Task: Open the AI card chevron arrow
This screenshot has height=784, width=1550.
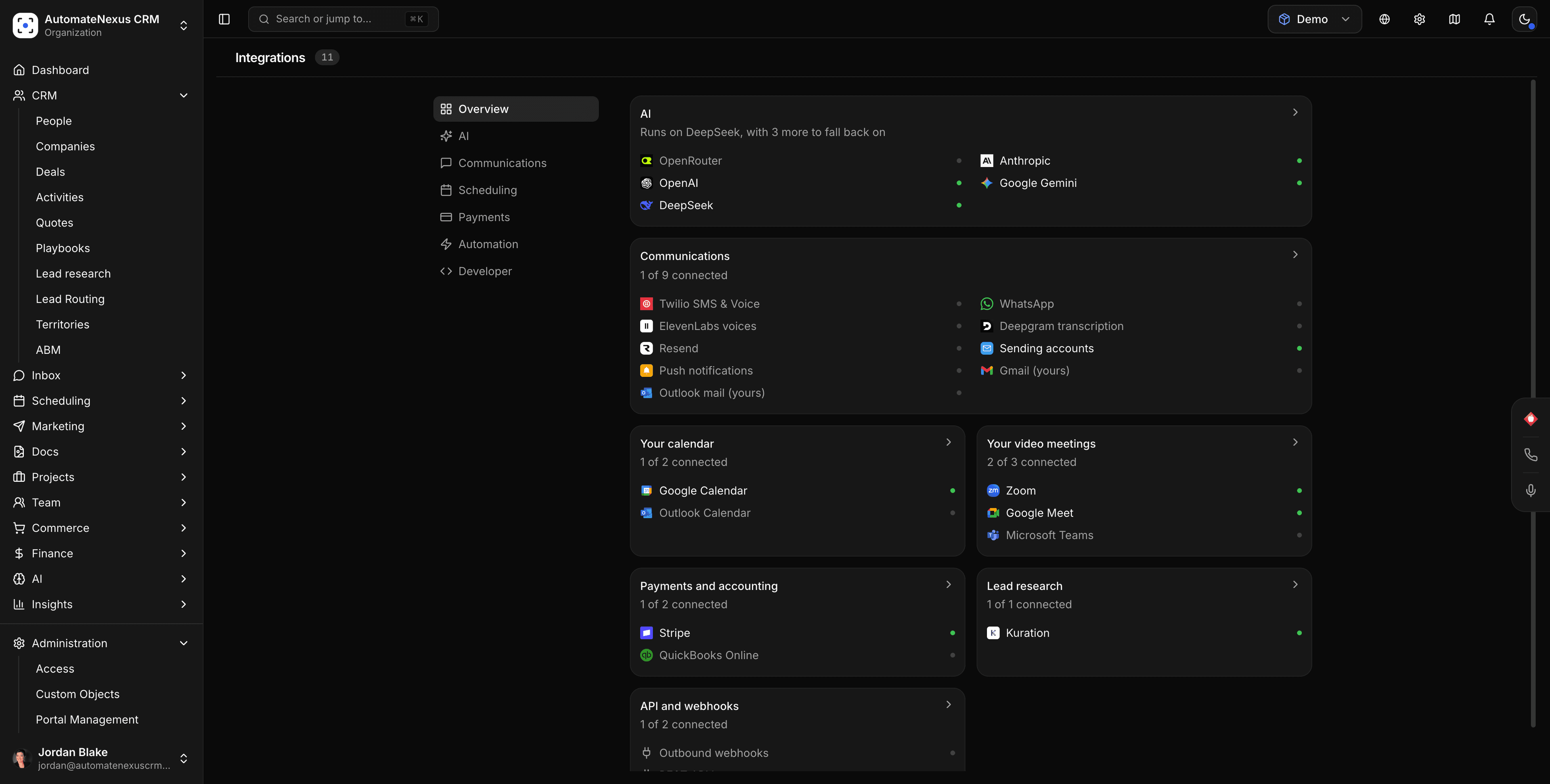Action: (x=1295, y=113)
